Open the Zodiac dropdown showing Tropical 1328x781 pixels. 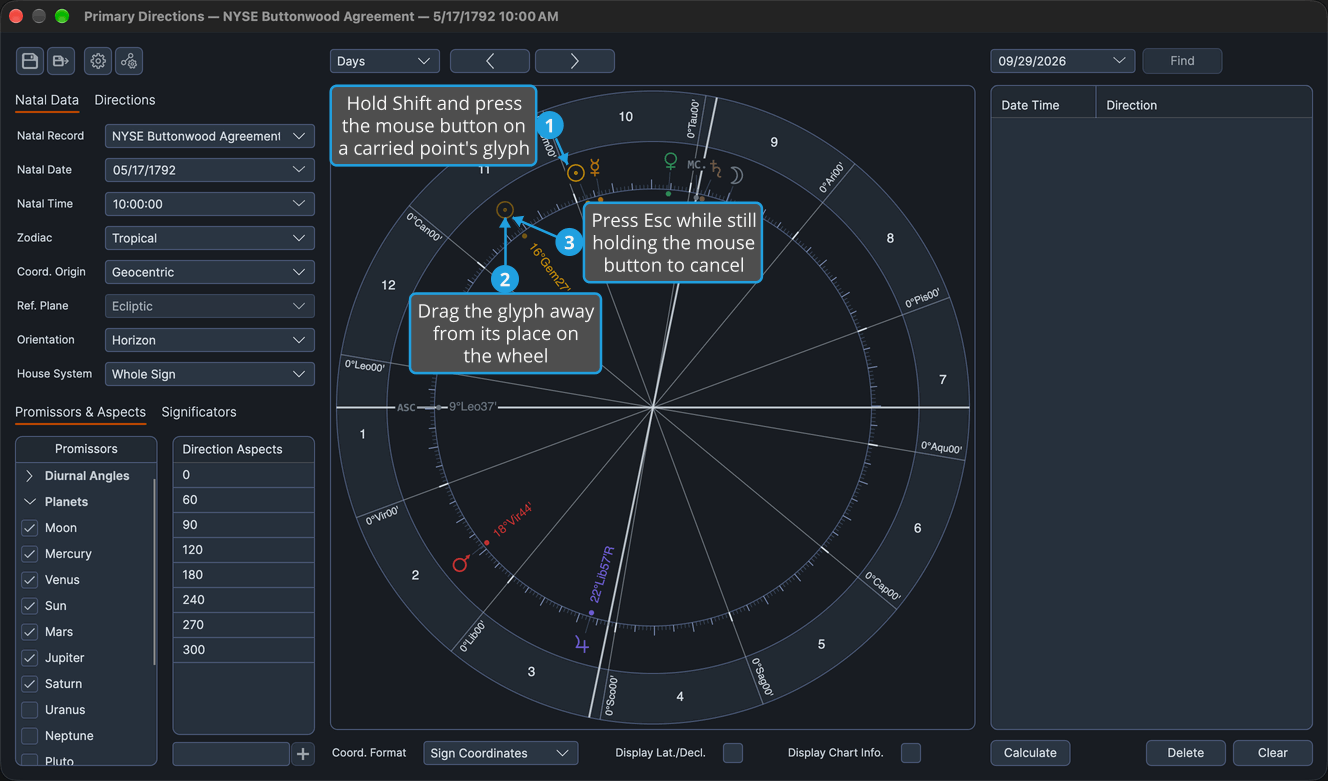[x=210, y=238]
